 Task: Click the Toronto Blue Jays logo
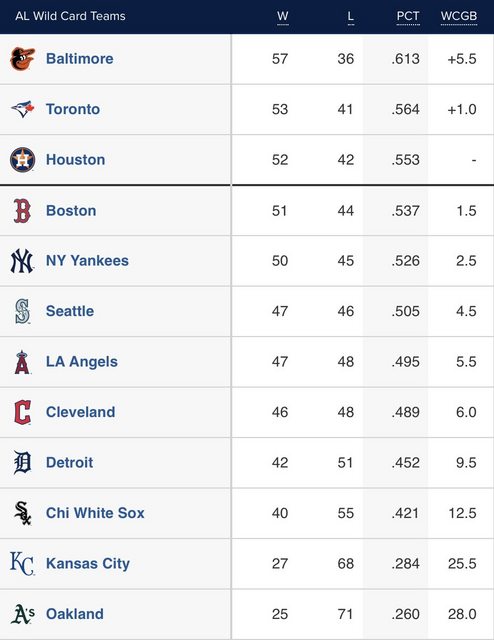point(22,109)
